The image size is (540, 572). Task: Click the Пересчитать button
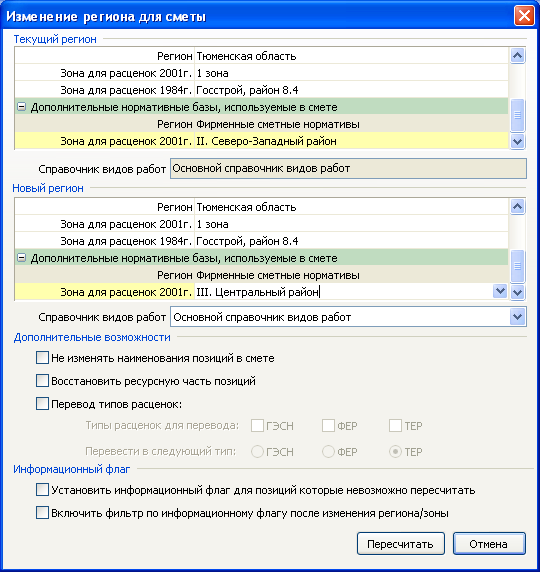tap(401, 544)
